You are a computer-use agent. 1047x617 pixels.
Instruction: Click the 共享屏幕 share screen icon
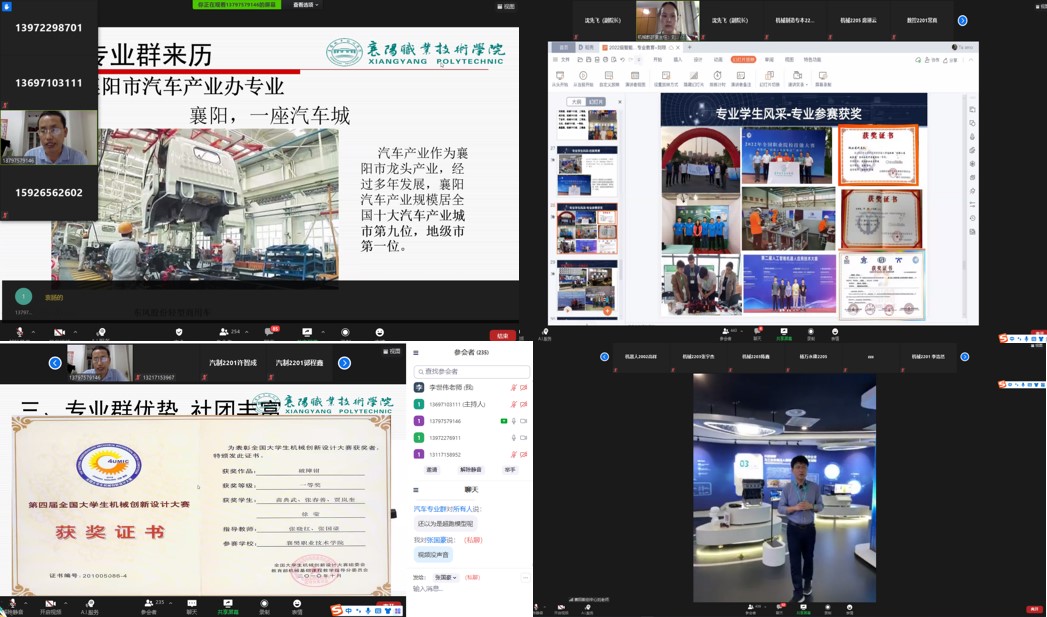(228, 605)
